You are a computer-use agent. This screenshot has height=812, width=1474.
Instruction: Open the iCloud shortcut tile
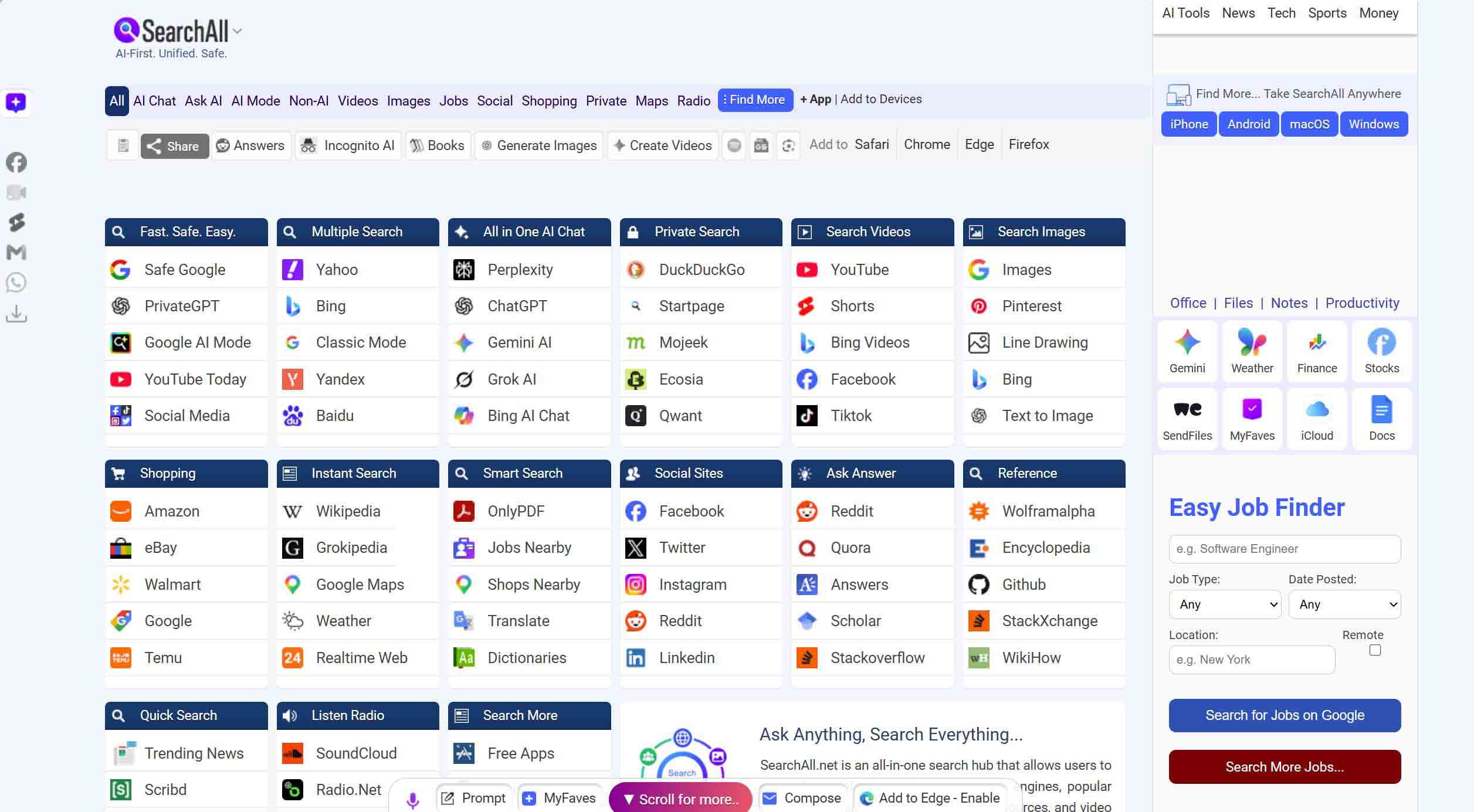1317,419
